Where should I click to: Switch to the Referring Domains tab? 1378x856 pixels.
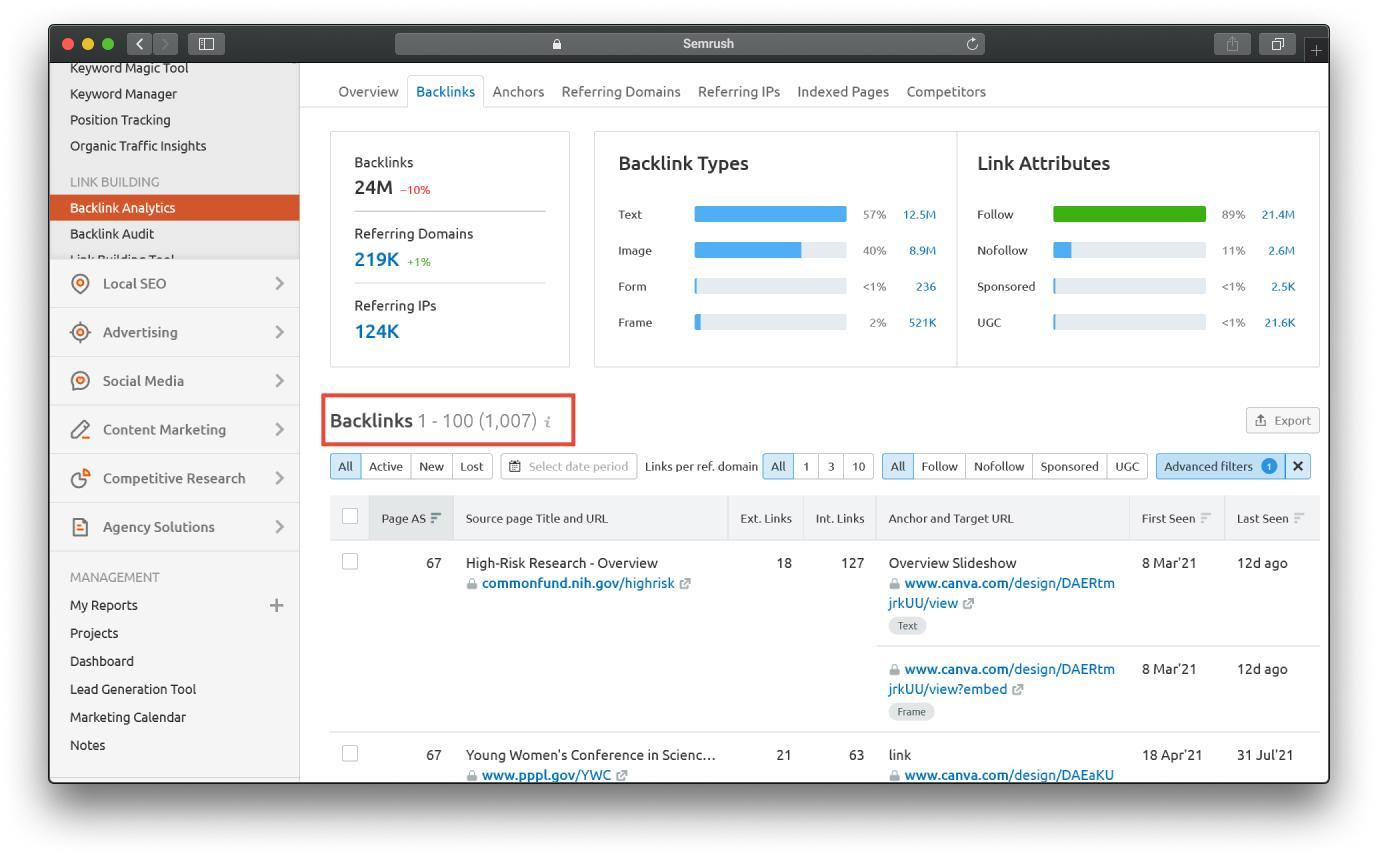(x=621, y=91)
